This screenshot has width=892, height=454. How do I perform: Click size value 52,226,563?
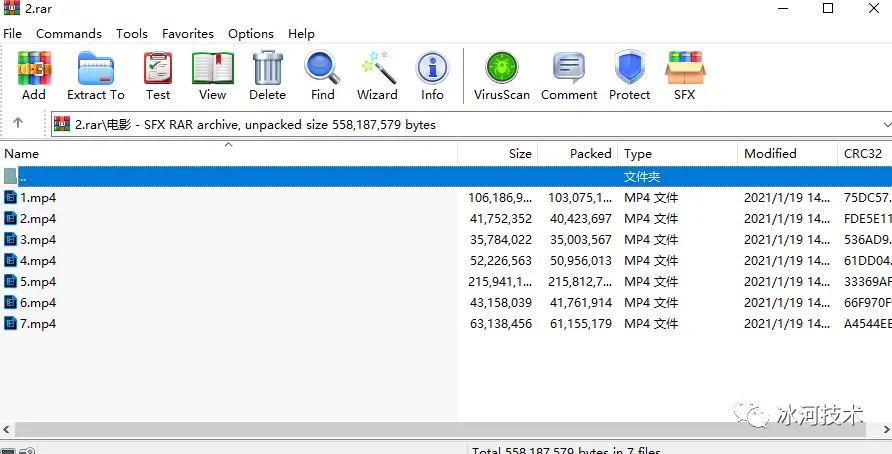coord(501,261)
